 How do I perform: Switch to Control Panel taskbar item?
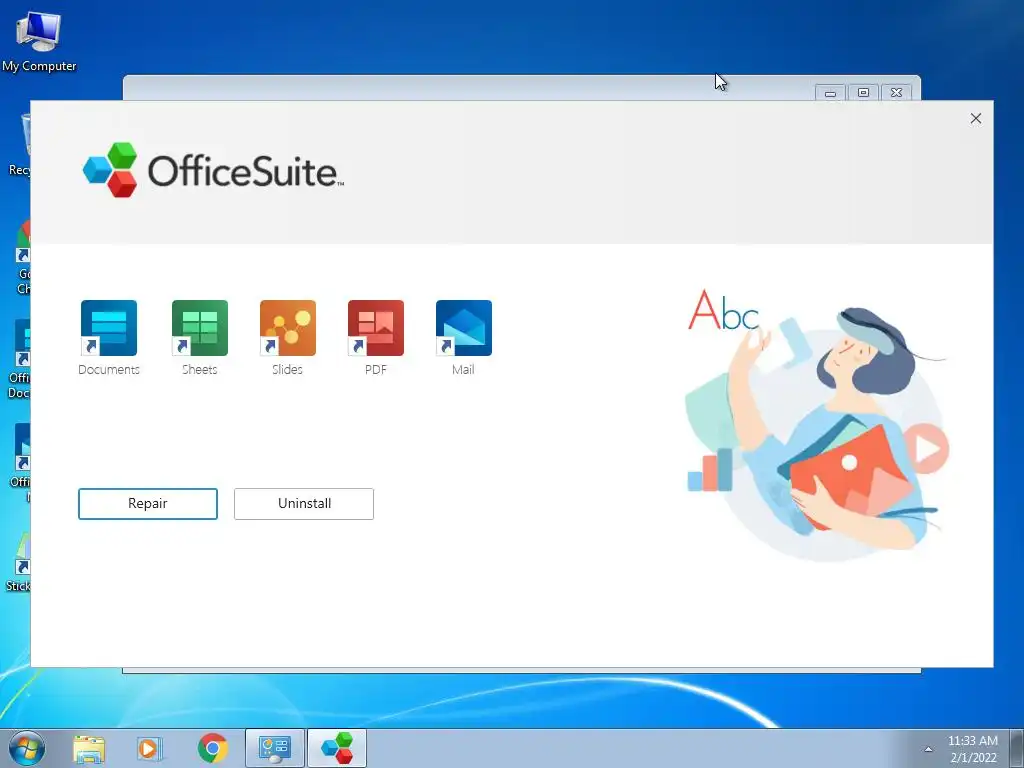[x=275, y=749]
